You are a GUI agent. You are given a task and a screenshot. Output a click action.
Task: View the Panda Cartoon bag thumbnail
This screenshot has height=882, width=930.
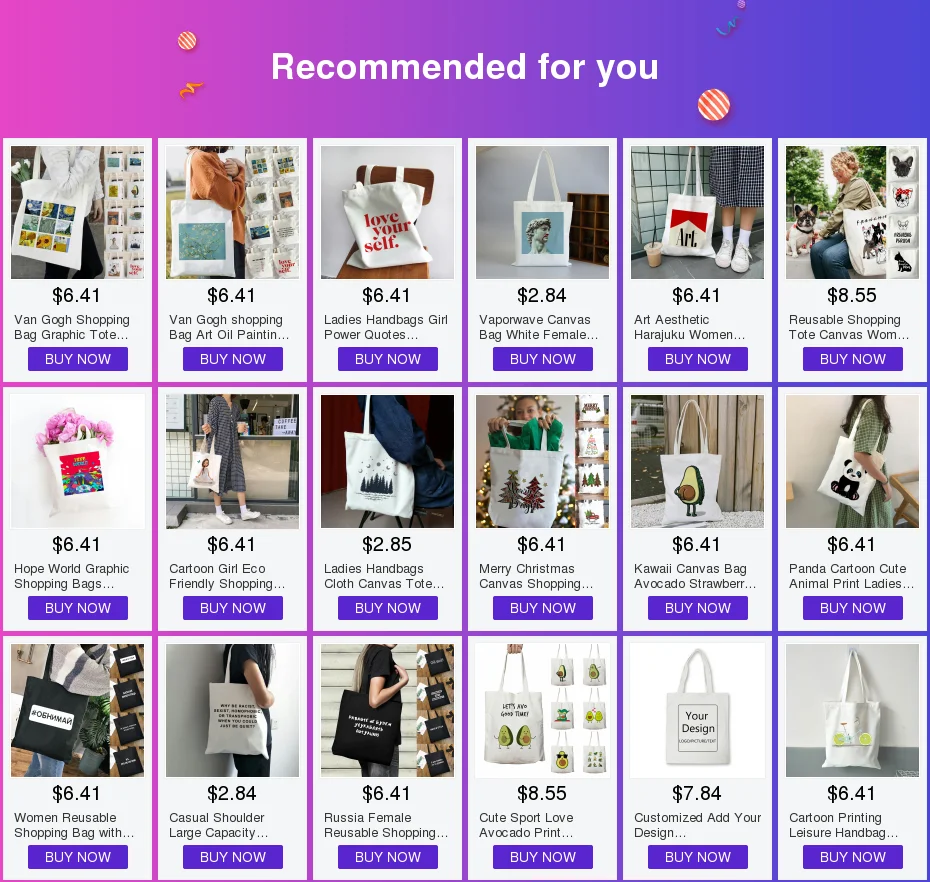point(852,461)
